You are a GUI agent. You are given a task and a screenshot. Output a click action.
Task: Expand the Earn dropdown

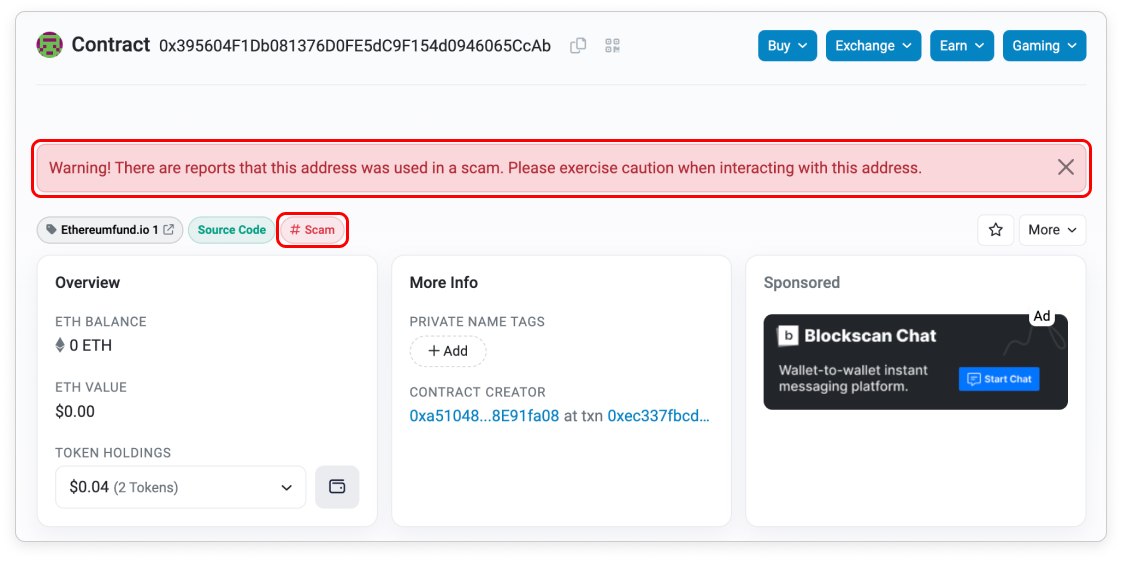tap(961, 46)
